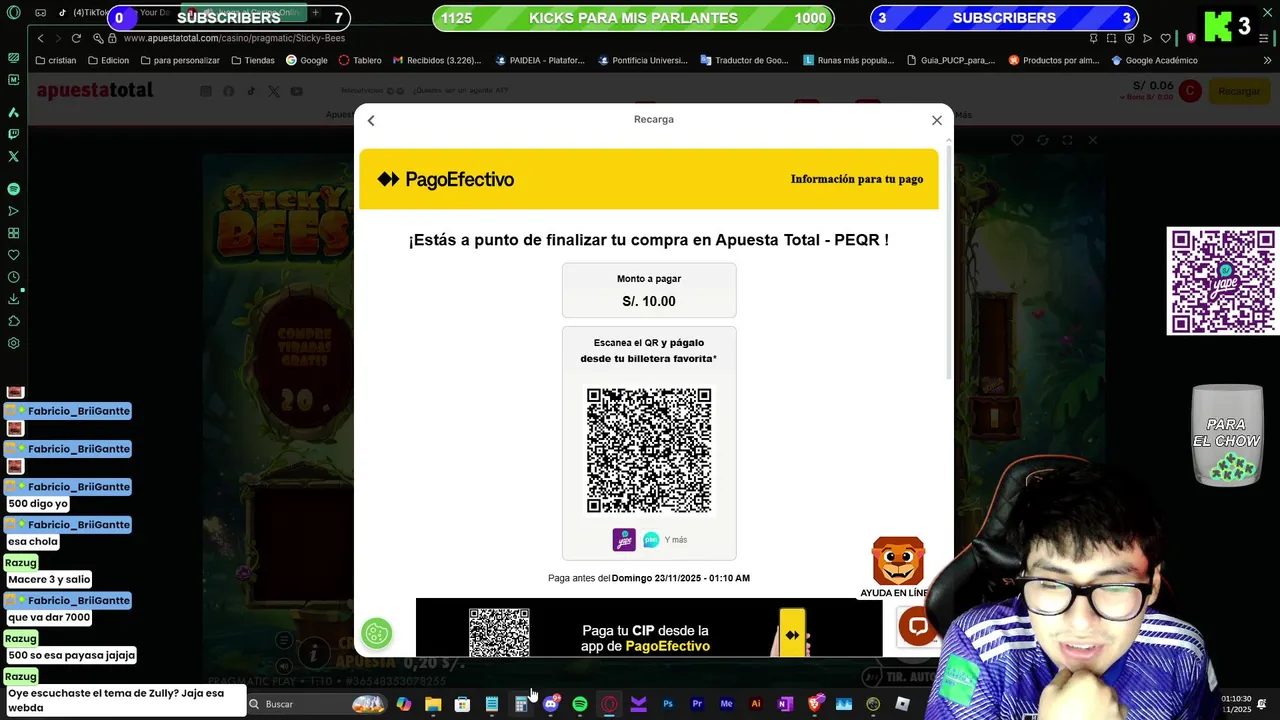Open 'Google Académico' bookmark
Screen dimensions: 1280x720
pyautogui.click(x=1155, y=60)
